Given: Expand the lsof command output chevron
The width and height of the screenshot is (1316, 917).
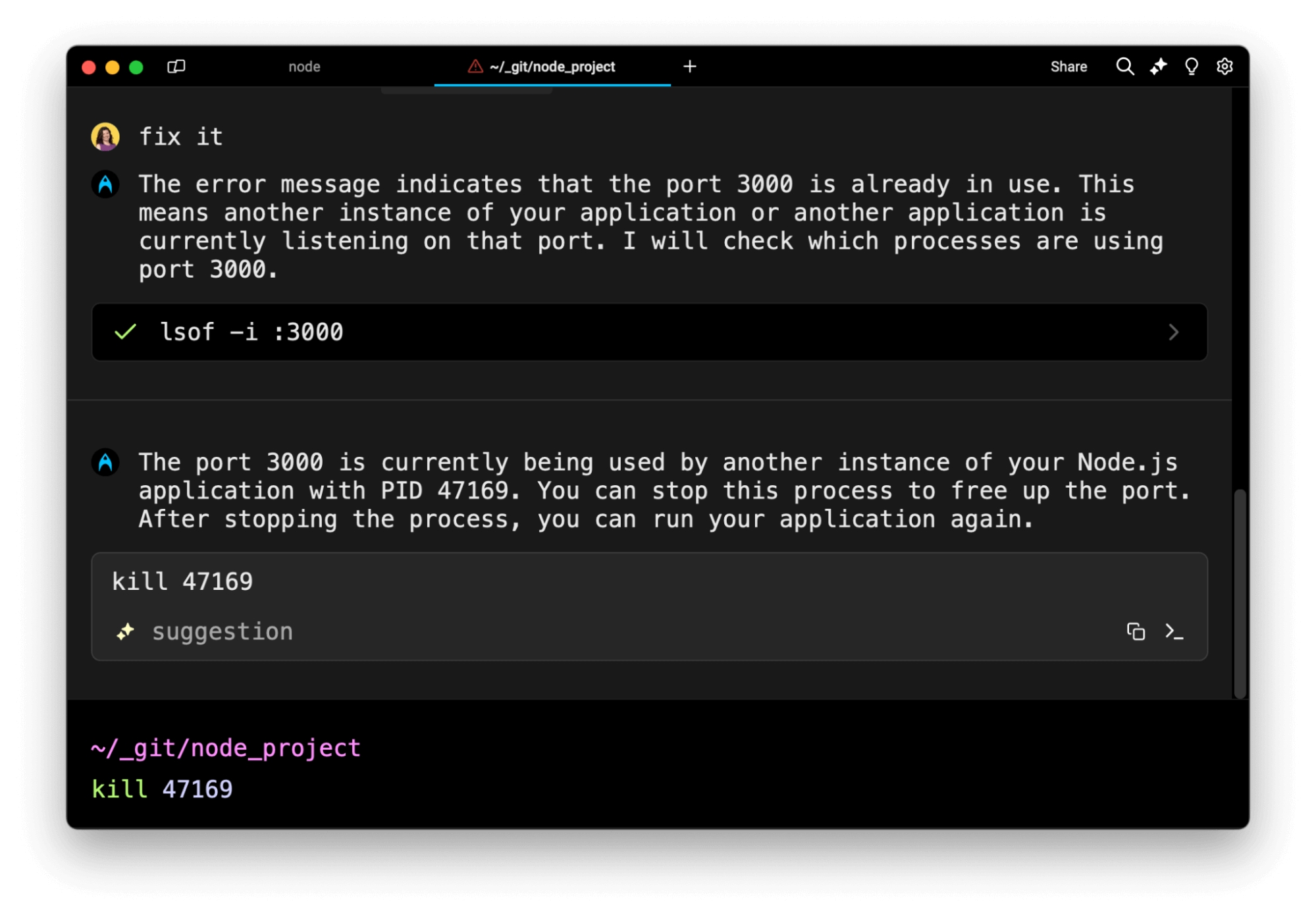Looking at the screenshot, I should point(1173,332).
